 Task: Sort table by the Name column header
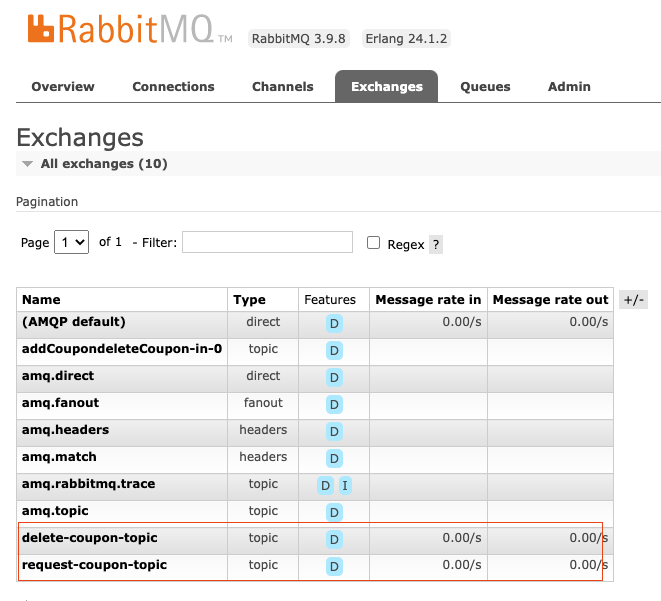pos(42,299)
